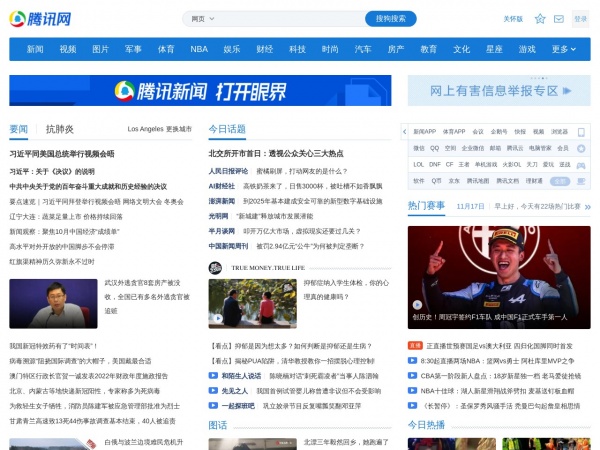
Task: Click the 全部 pill button in the product panel
Action: coord(560,181)
